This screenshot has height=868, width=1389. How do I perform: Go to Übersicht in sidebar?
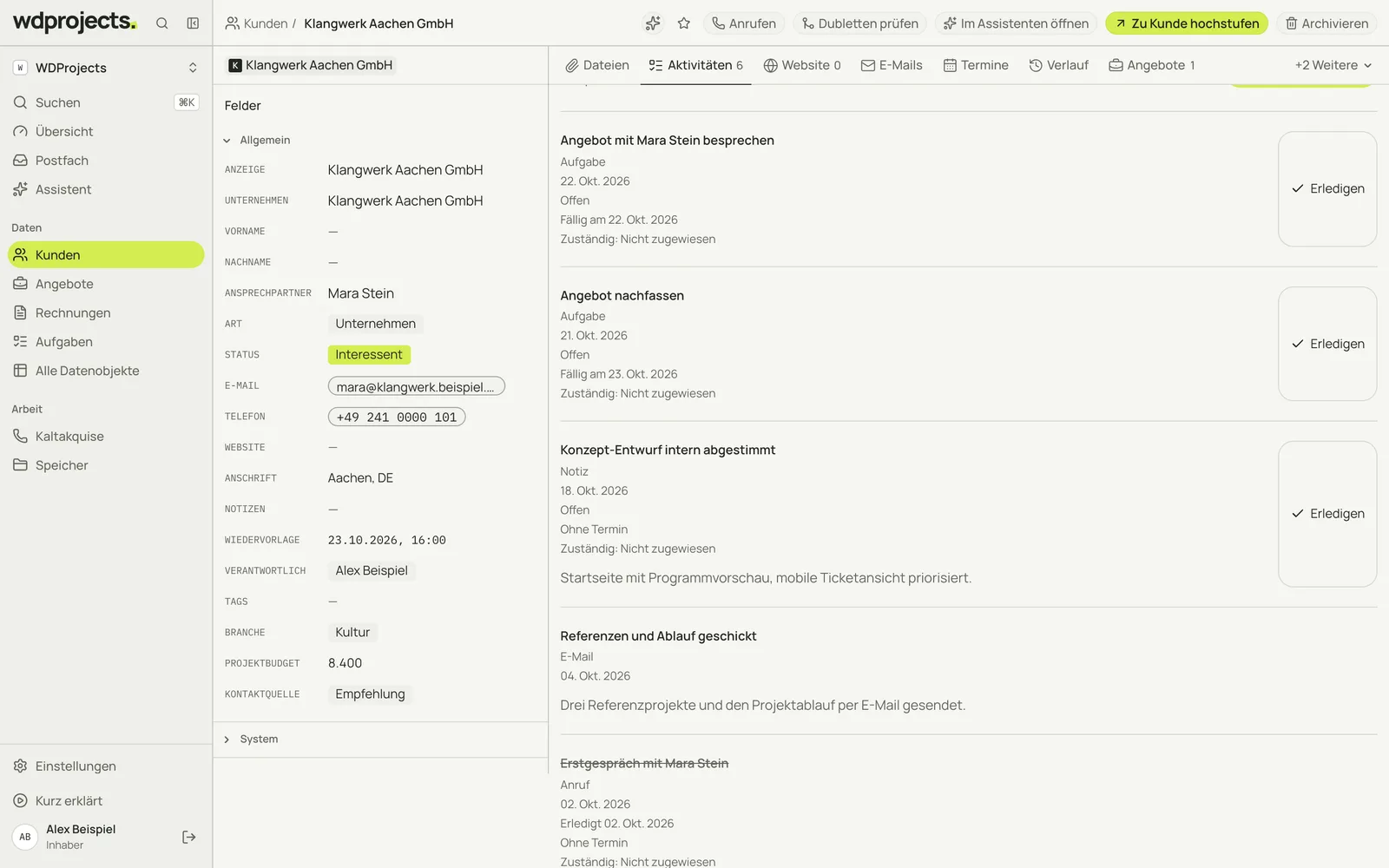coord(106,131)
